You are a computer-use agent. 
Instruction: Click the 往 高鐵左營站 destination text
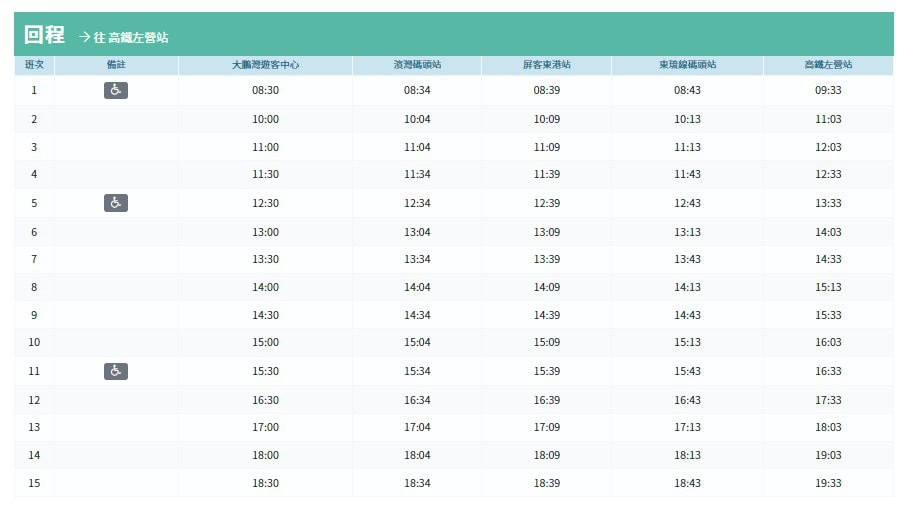pyautogui.click(x=131, y=38)
